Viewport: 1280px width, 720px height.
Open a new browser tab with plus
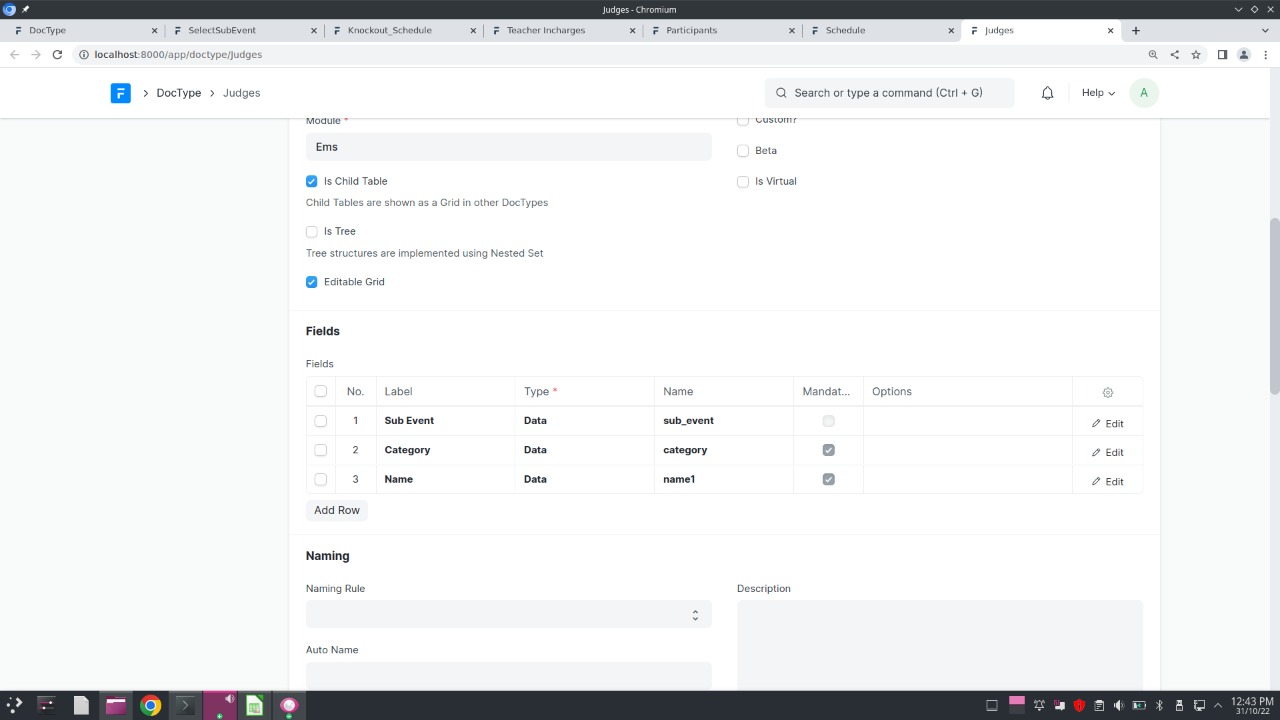pyautogui.click(x=1136, y=30)
